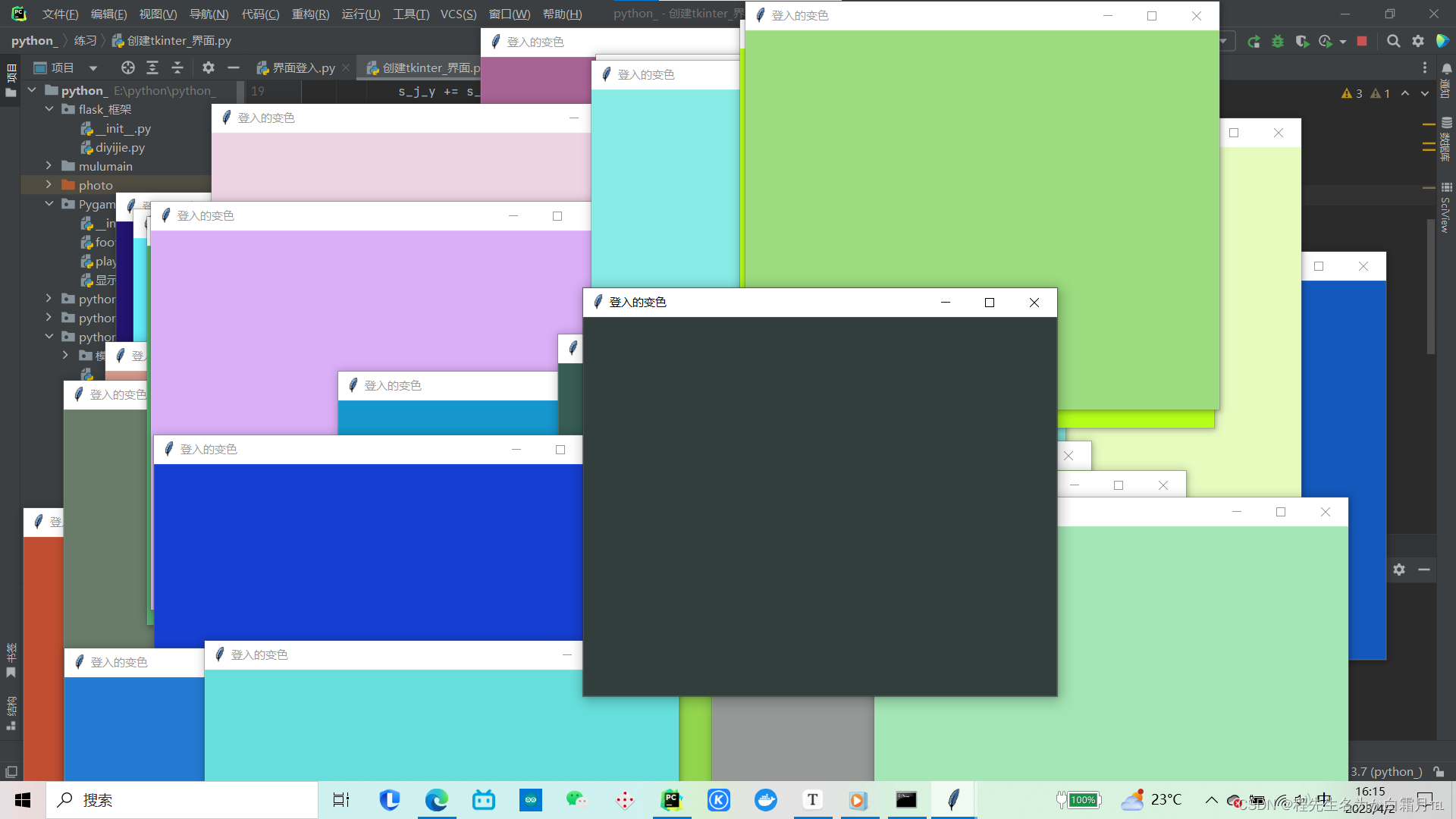Open Microsoft Edge from the taskbar
Screen dimensions: 1456x819
[436, 800]
